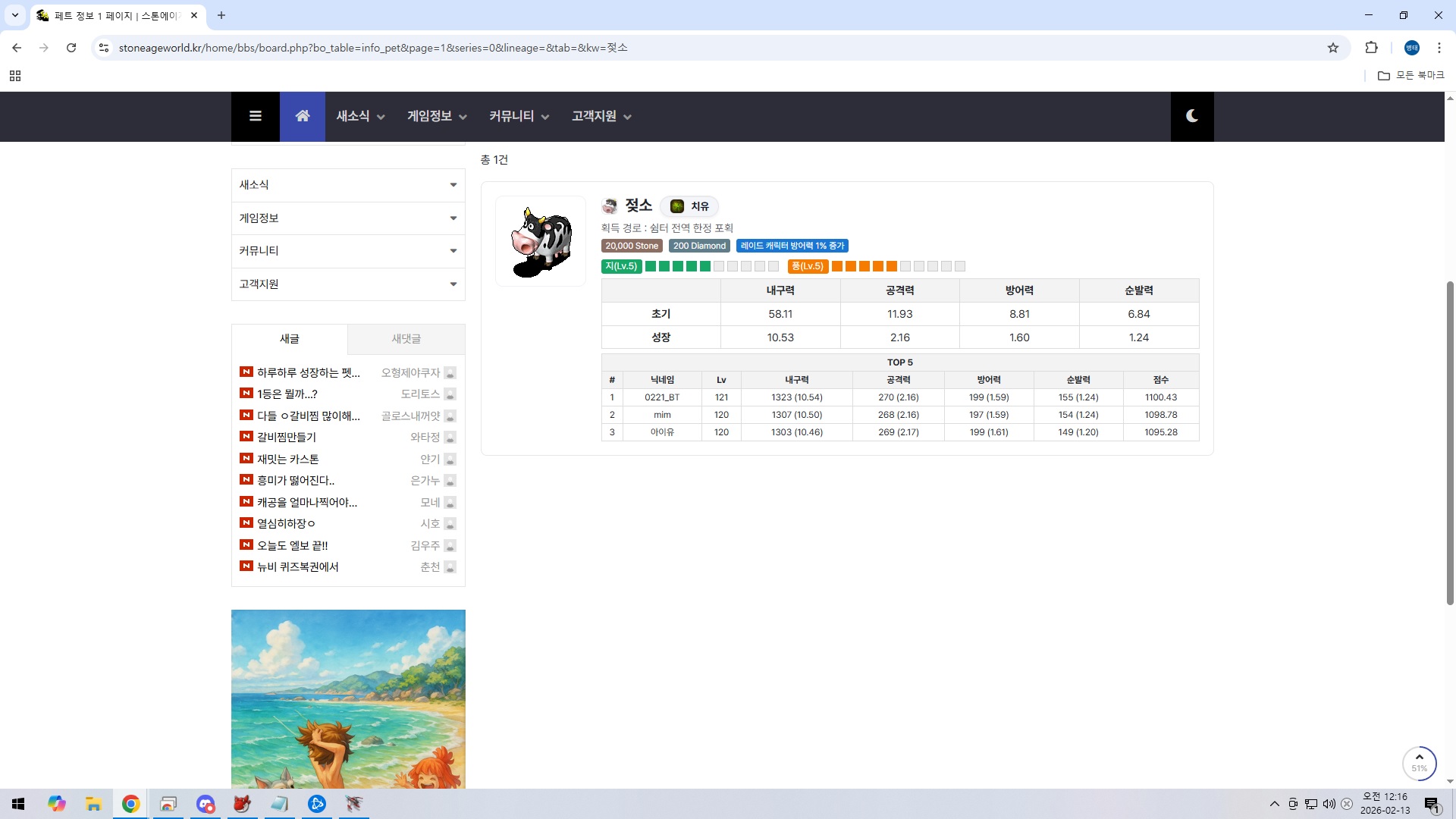Viewport: 1456px width, 819px height.
Task: Open the Windows Start menu
Action: click(x=18, y=804)
